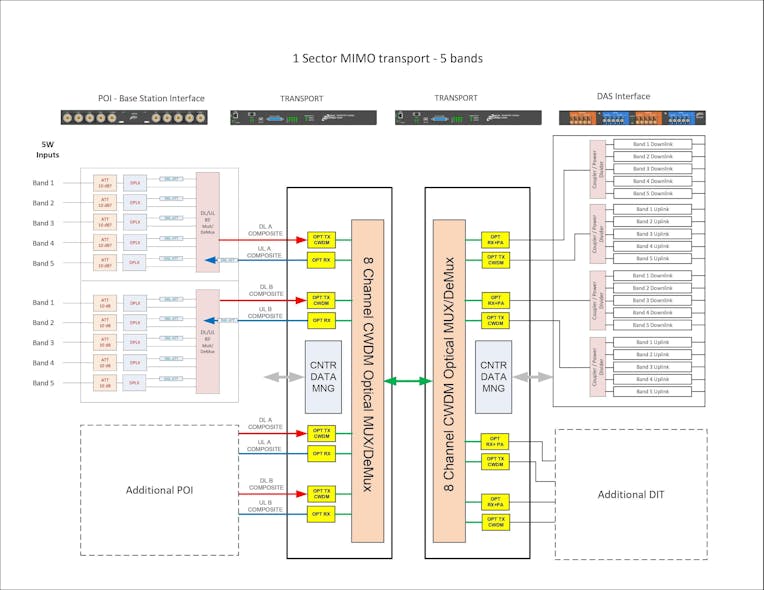Image resolution: width=764 pixels, height=590 pixels.
Task: Click the "SW Inputs" label
Action: pos(47,150)
